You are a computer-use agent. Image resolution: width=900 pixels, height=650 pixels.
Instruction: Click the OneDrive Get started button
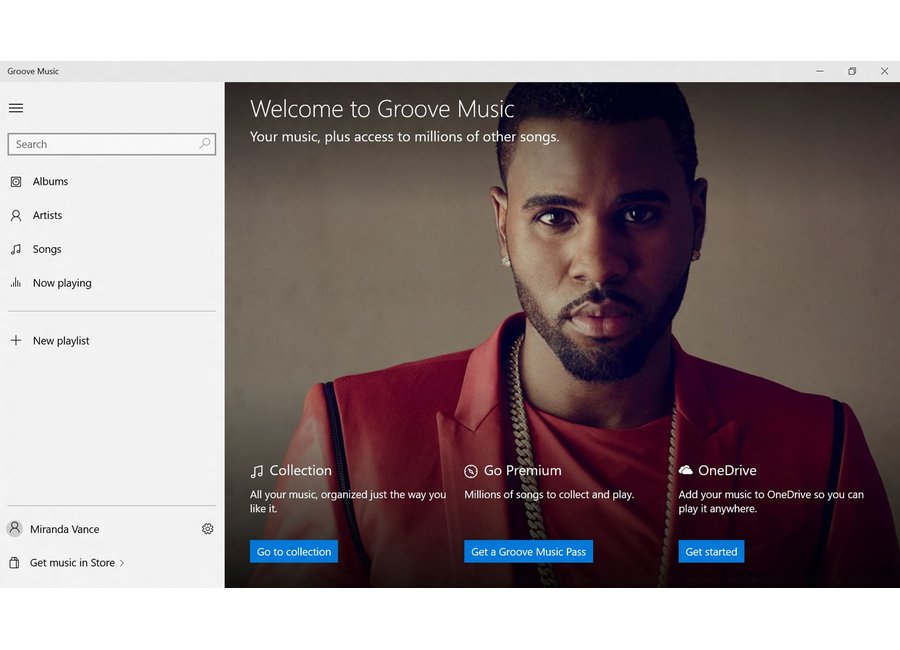tap(711, 552)
